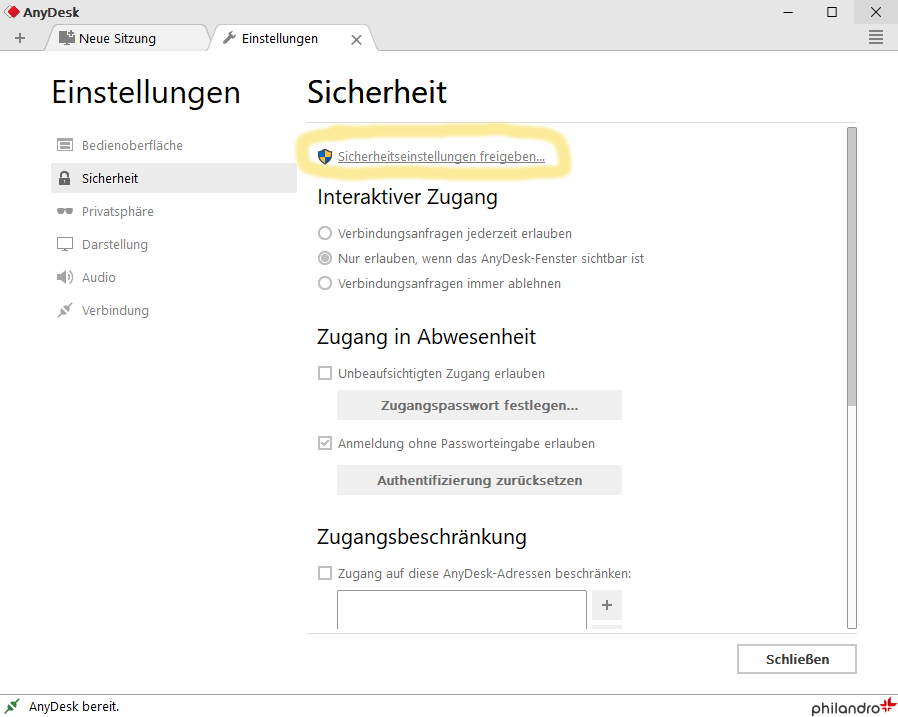Click 'AnyDesk bereit.' status text

[x=74, y=707]
